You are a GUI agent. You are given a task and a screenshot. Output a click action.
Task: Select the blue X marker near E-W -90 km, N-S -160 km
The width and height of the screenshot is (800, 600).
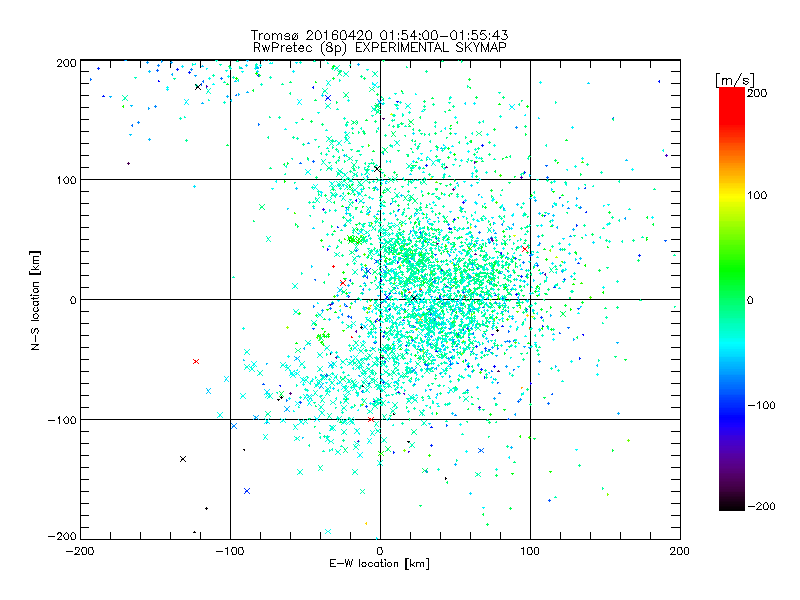pos(247,491)
